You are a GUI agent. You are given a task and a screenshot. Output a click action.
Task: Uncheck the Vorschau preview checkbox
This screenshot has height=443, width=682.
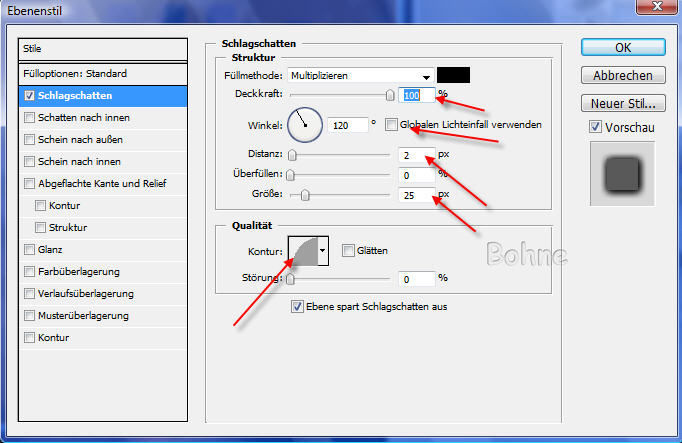pyautogui.click(x=595, y=127)
